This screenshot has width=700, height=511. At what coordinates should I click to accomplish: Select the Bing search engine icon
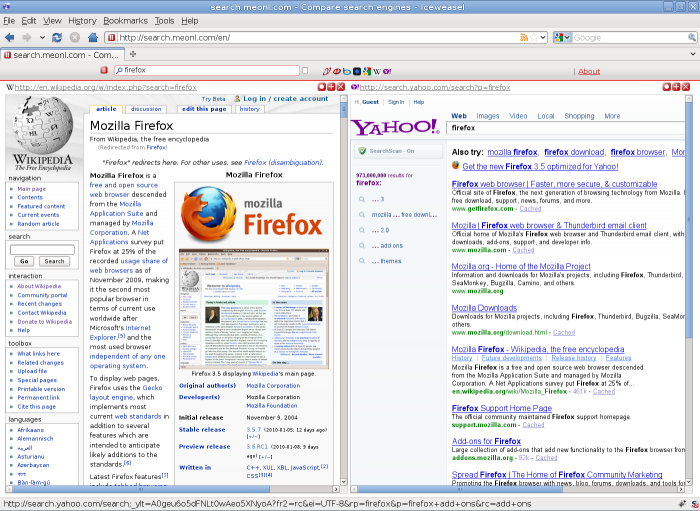pos(347,71)
